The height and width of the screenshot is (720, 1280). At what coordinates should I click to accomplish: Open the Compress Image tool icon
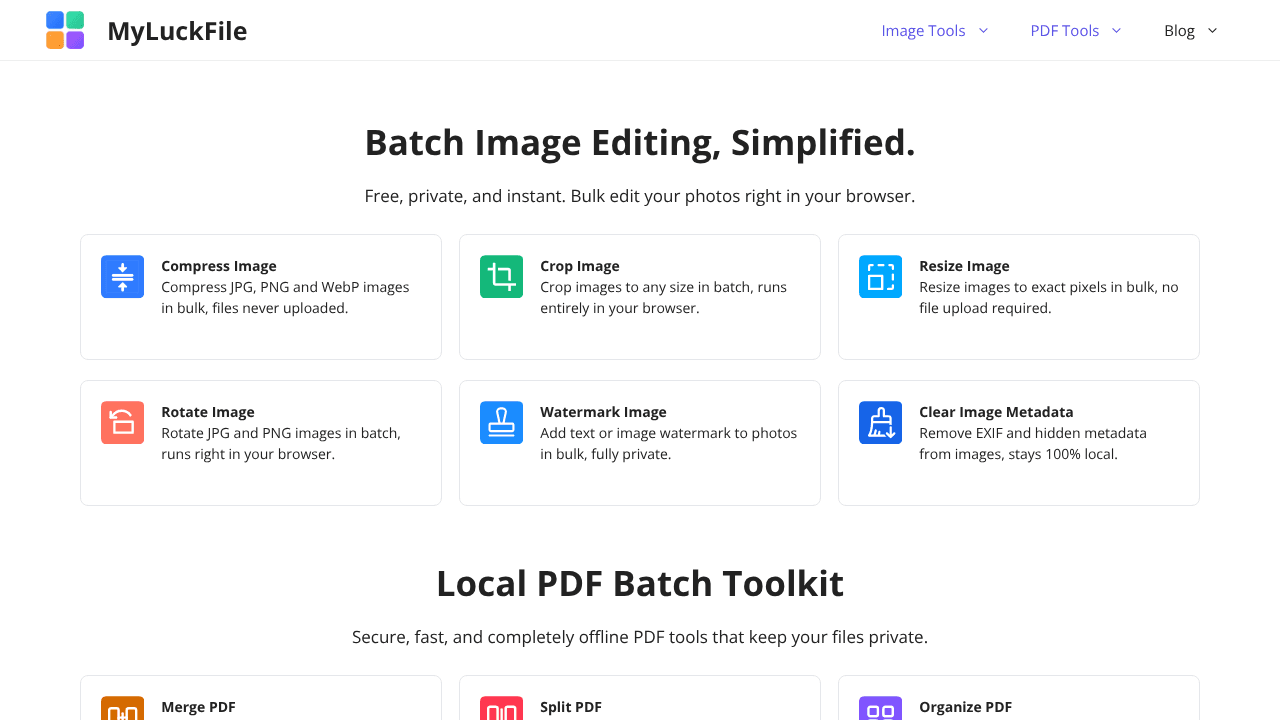pos(122,277)
